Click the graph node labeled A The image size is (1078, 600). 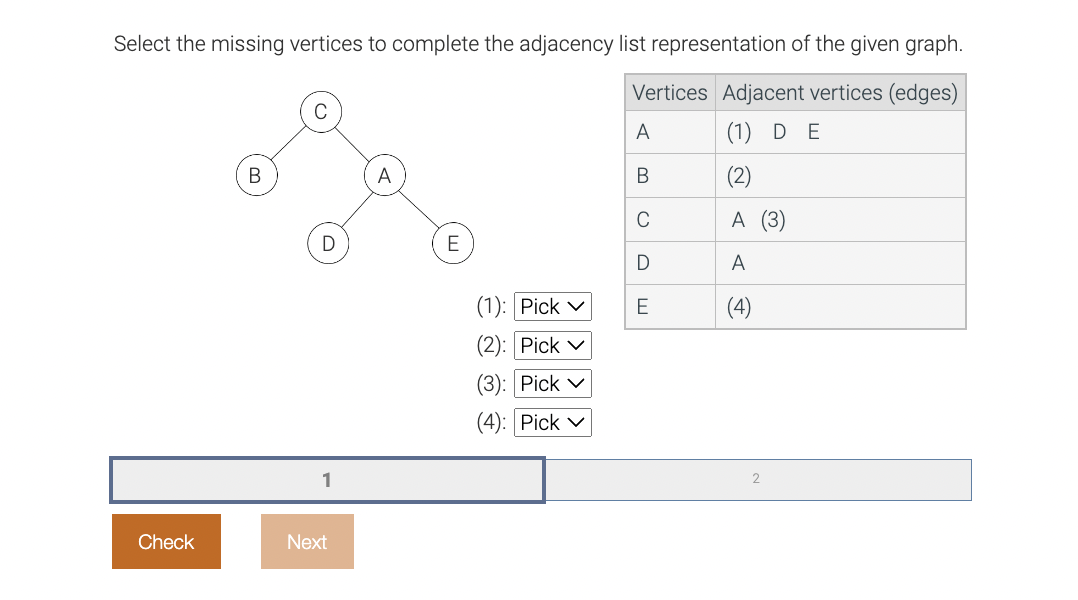385,175
